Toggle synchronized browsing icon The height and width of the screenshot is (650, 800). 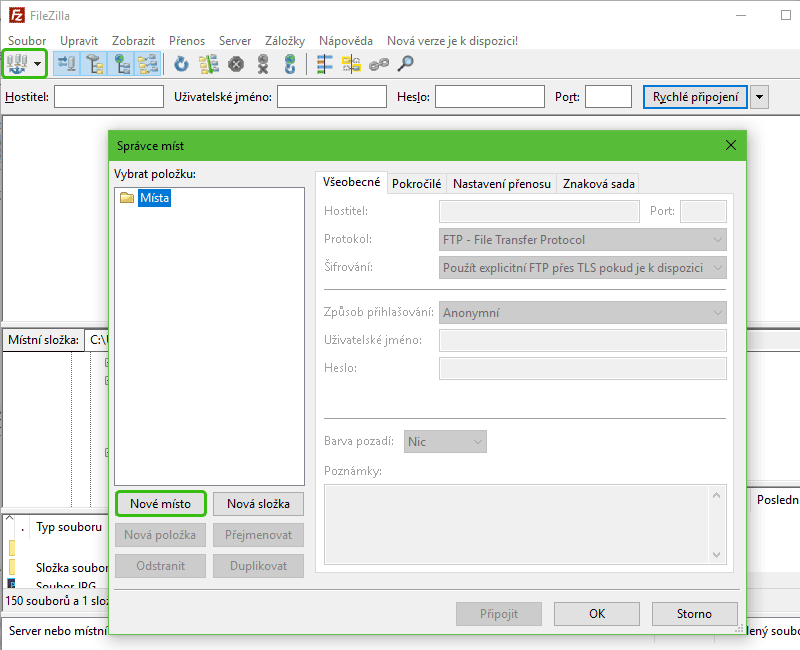click(x=379, y=64)
